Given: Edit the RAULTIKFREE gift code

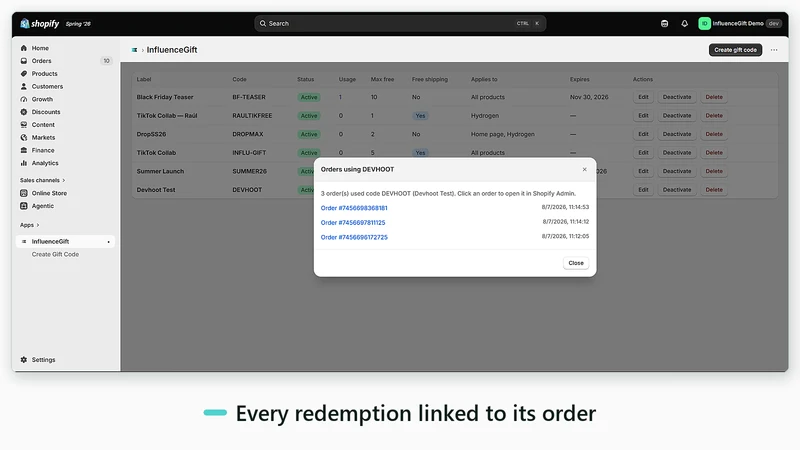Looking at the screenshot, I should (643, 116).
